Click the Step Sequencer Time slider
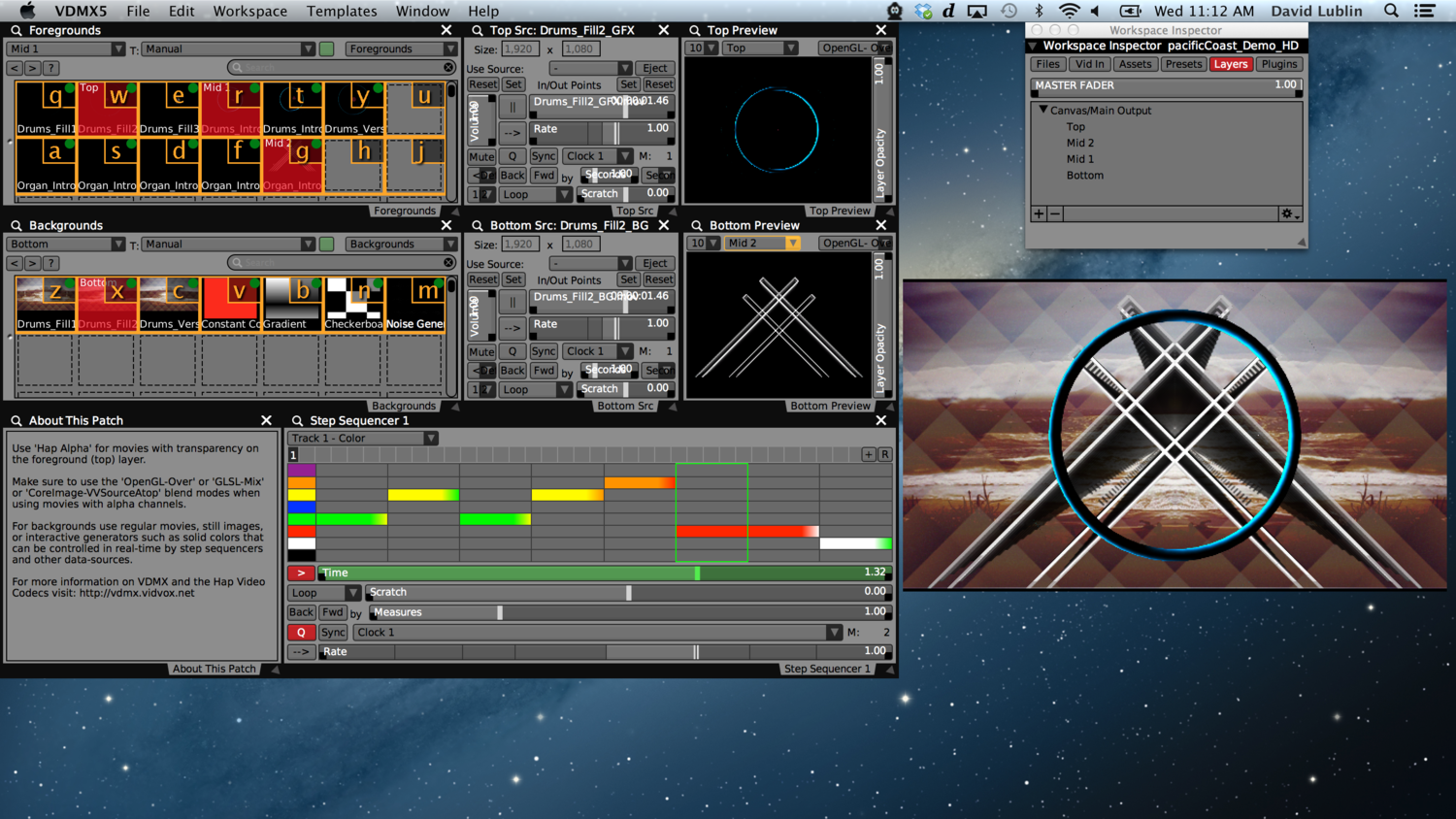This screenshot has width=1456, height=819. pyautogui.click(x=604, y=573)
